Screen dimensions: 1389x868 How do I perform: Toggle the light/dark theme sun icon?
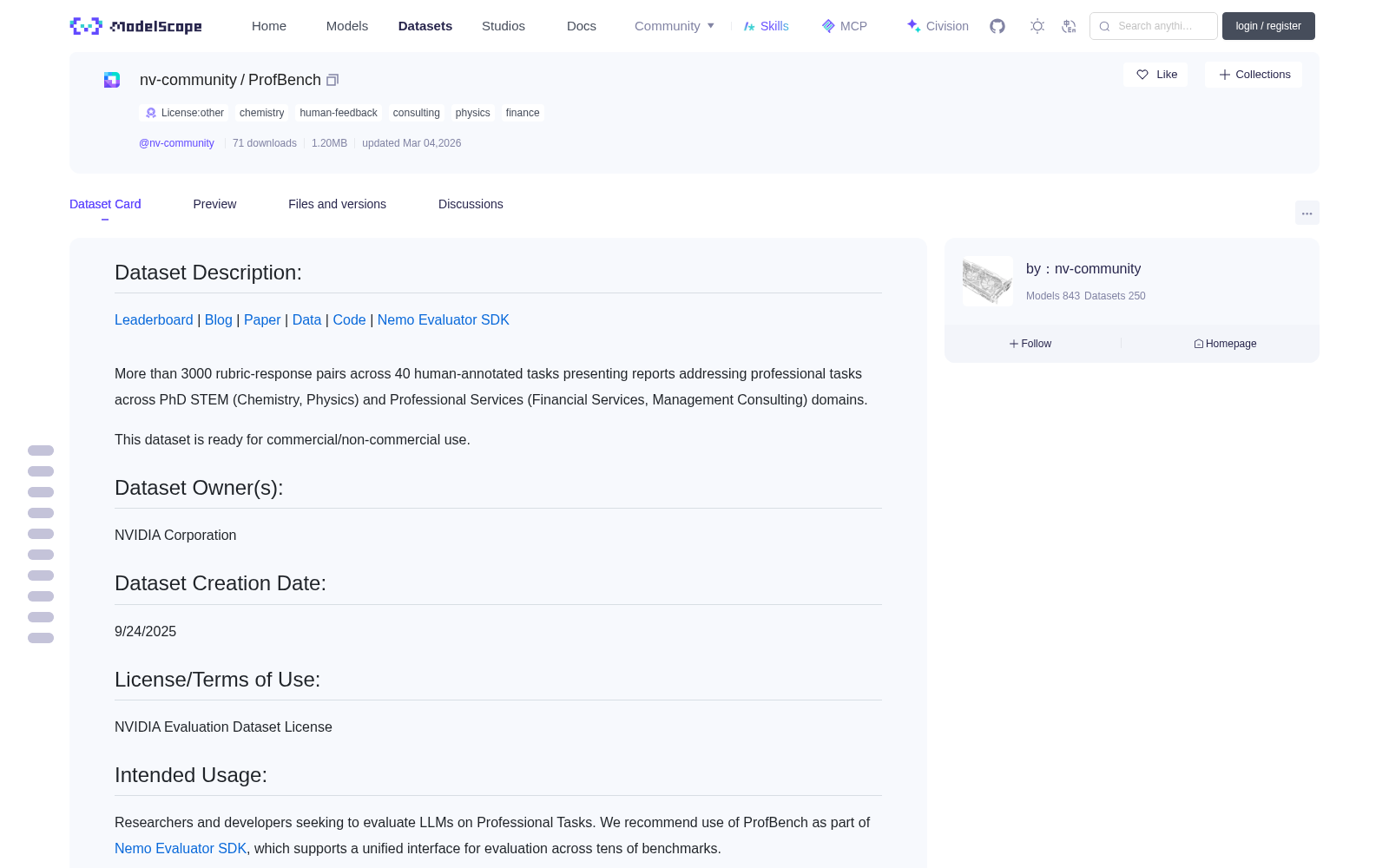click(x=1037, y=26)
